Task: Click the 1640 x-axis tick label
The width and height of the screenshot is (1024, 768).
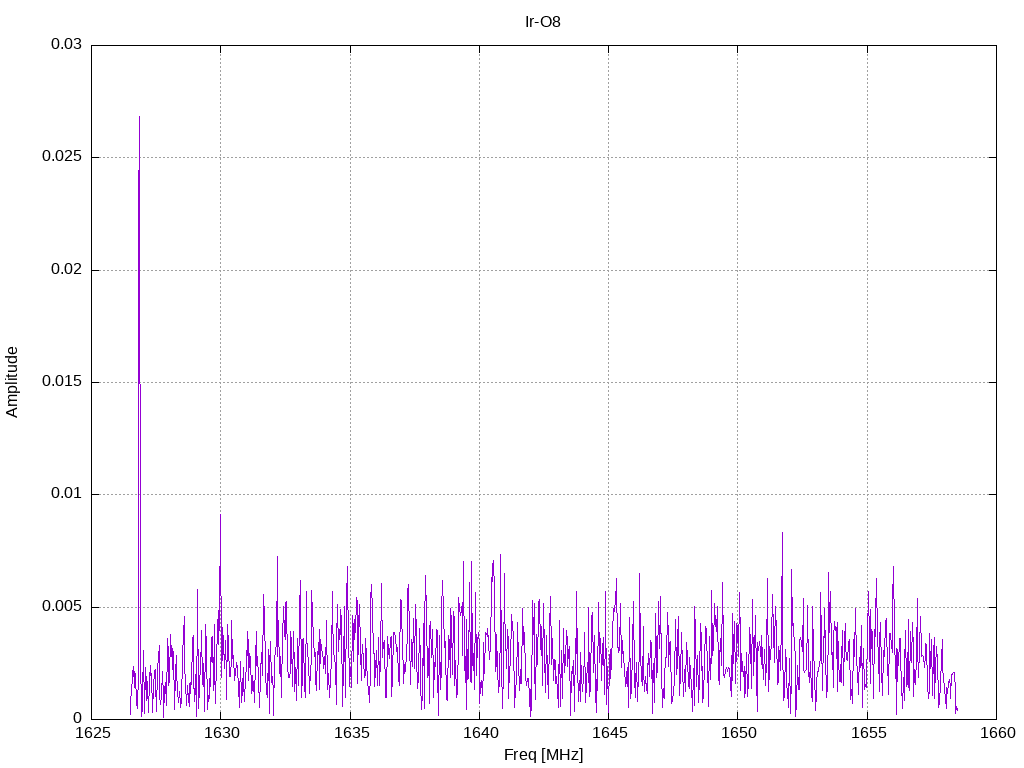Action: point(481,733)
